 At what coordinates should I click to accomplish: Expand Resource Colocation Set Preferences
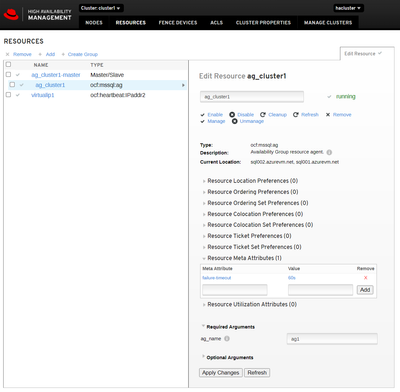[258, 225]
